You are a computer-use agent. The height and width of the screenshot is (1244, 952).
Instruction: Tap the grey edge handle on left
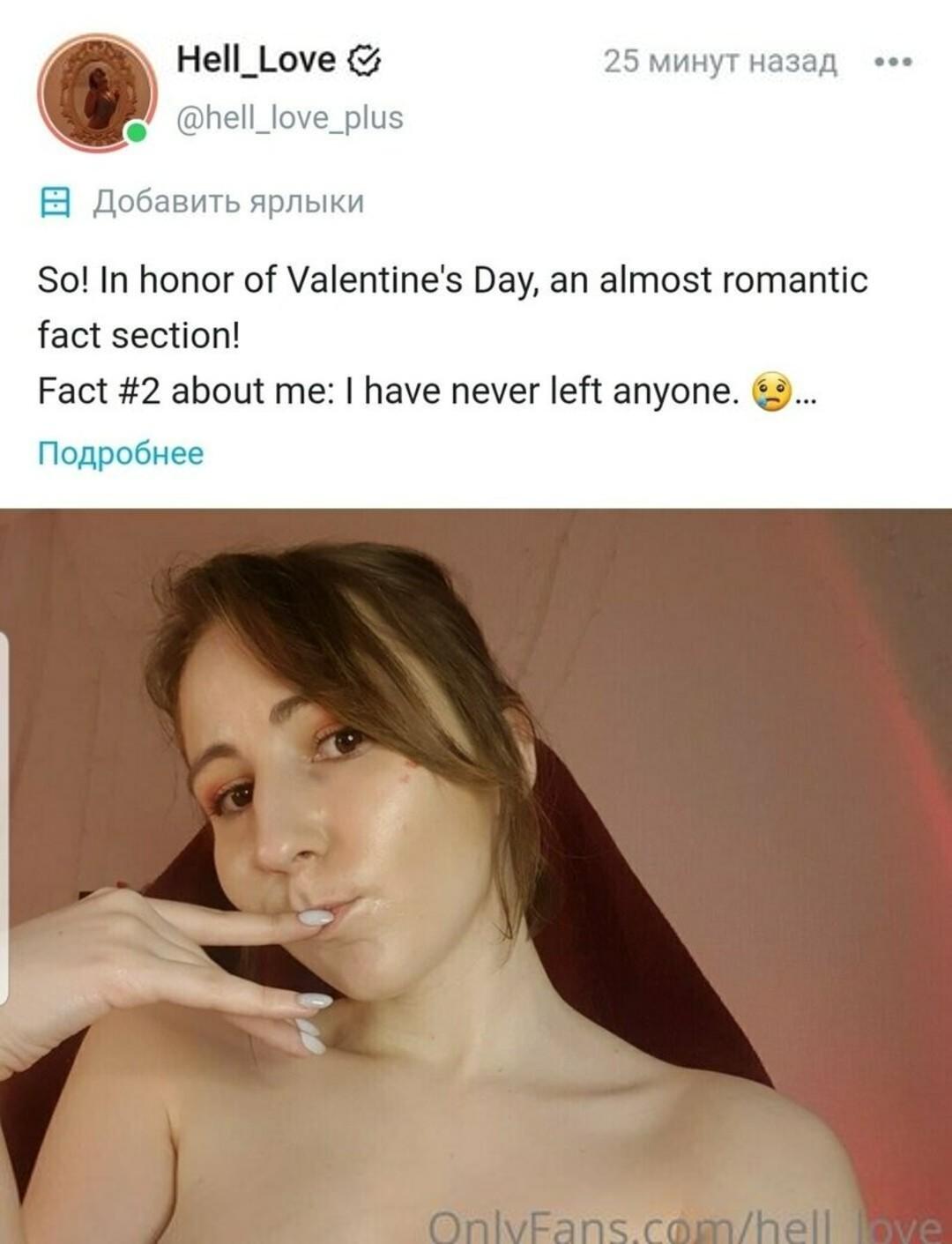[x=4, y=820]
